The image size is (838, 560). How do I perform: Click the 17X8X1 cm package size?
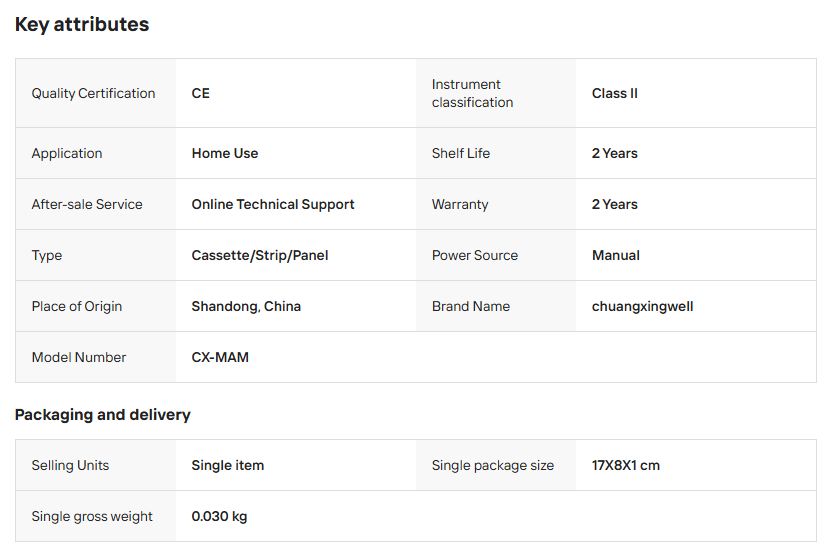626,465
